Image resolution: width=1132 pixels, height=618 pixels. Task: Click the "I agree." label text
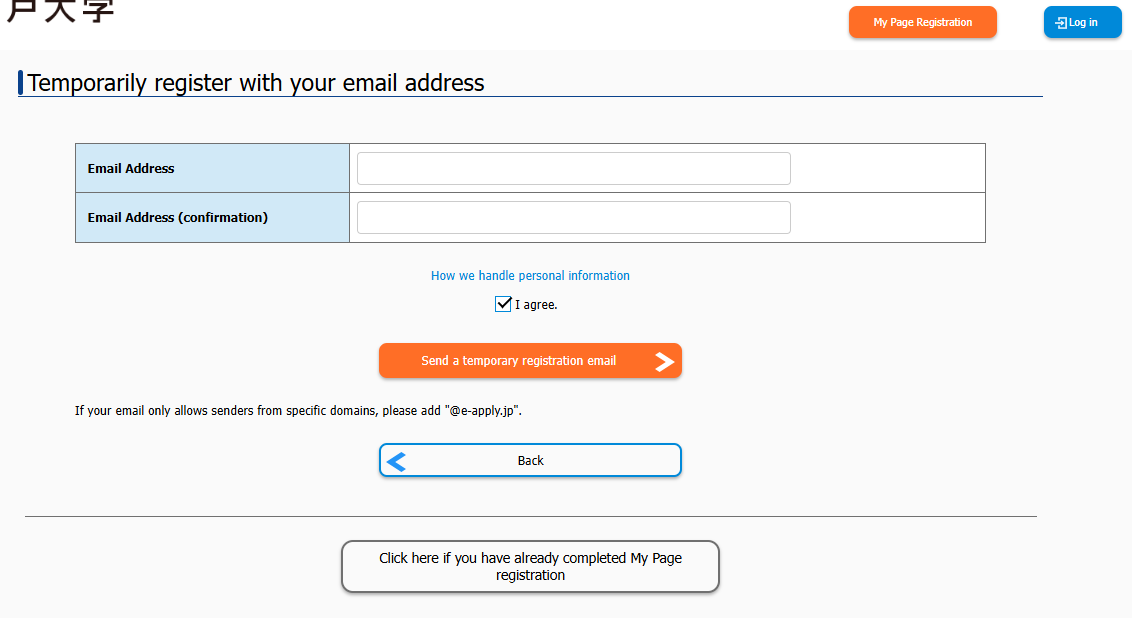click(x=536, y=305)
